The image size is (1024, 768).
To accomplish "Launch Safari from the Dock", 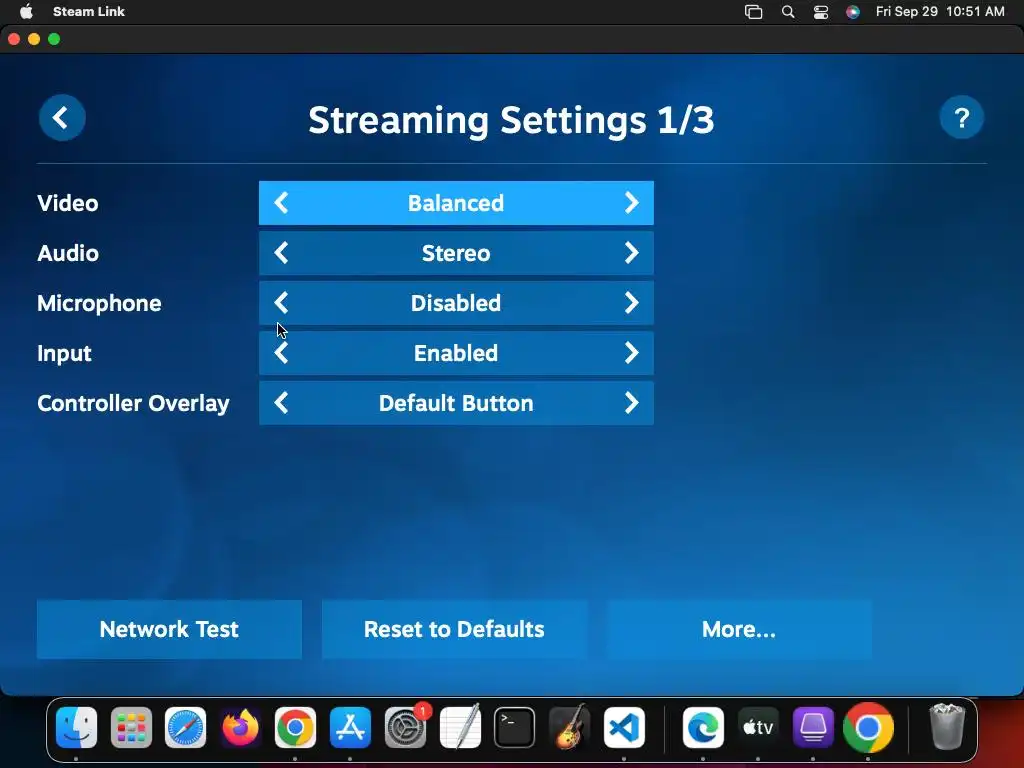I will (x=185, y=728).
